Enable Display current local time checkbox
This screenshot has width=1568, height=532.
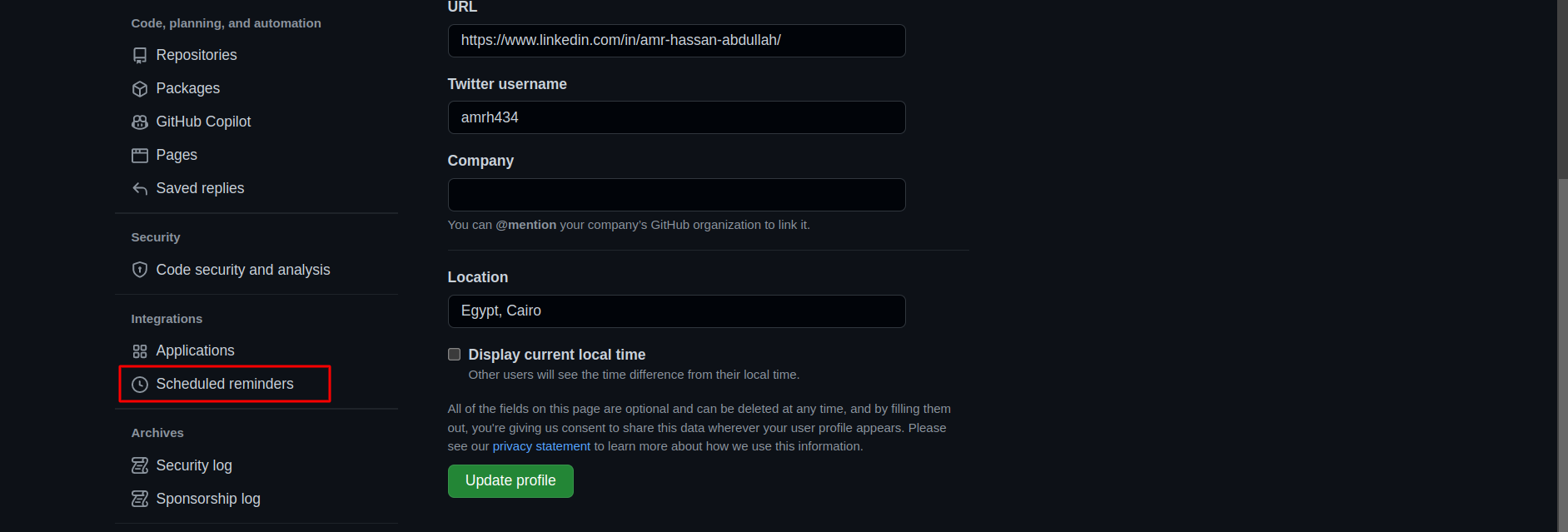pos(455,355)
